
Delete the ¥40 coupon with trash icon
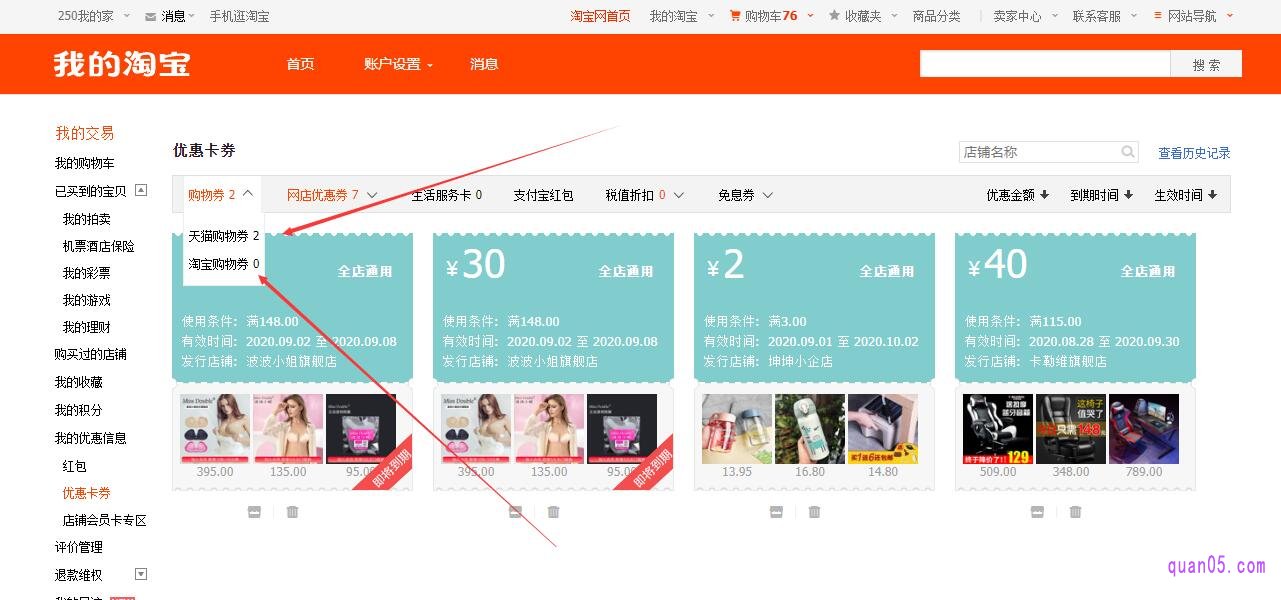(1075, 512)
